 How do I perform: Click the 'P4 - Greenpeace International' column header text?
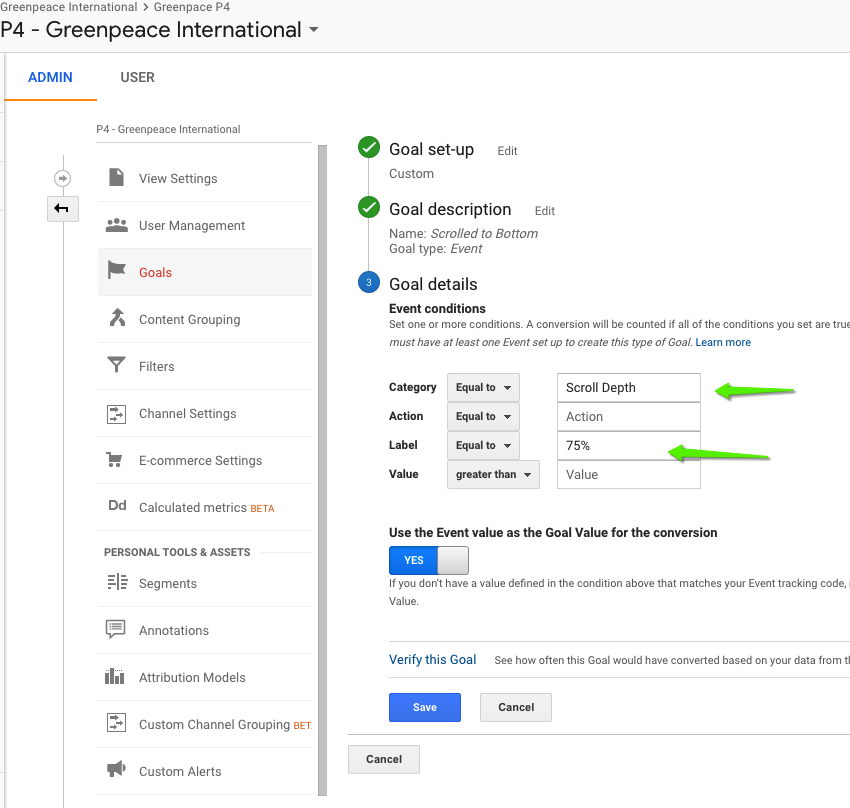[168, 129]
